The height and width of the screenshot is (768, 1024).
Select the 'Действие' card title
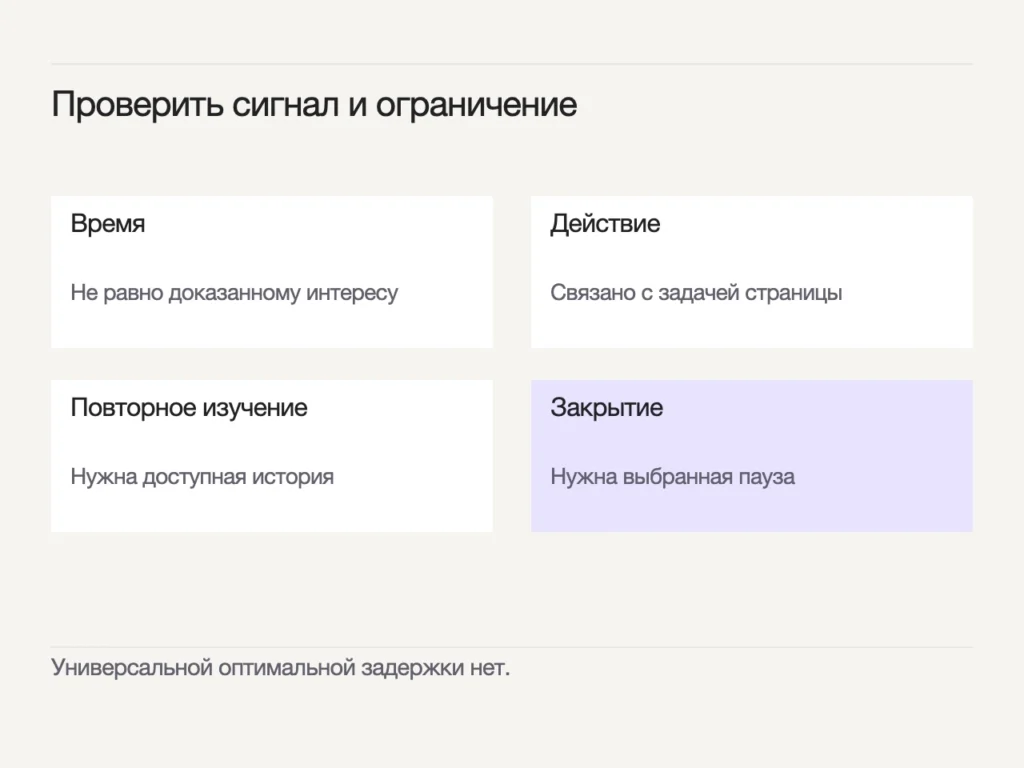605,223
